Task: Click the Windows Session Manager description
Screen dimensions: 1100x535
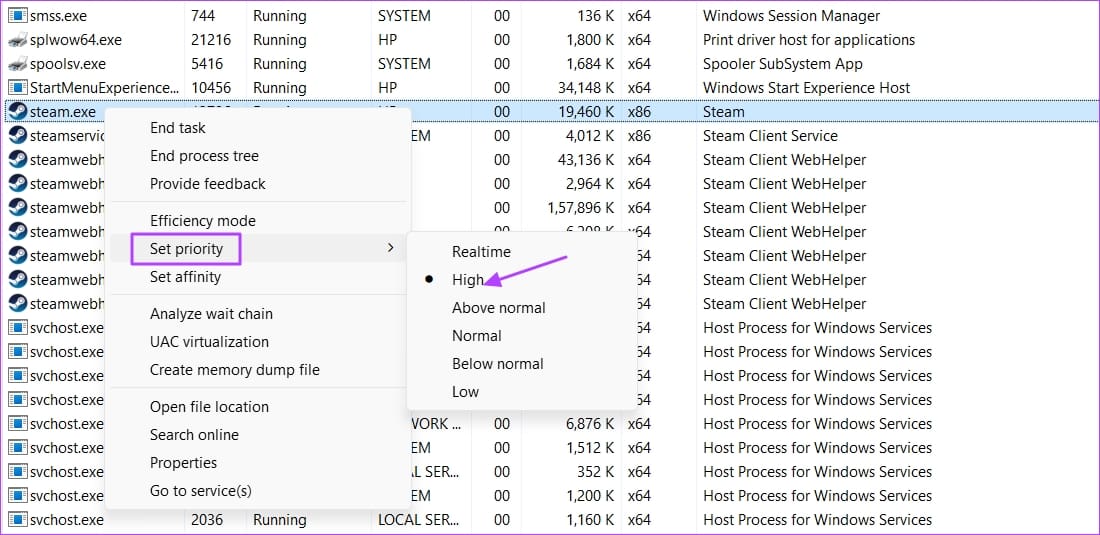Action: pyautogui.click(x=791, y=16)
